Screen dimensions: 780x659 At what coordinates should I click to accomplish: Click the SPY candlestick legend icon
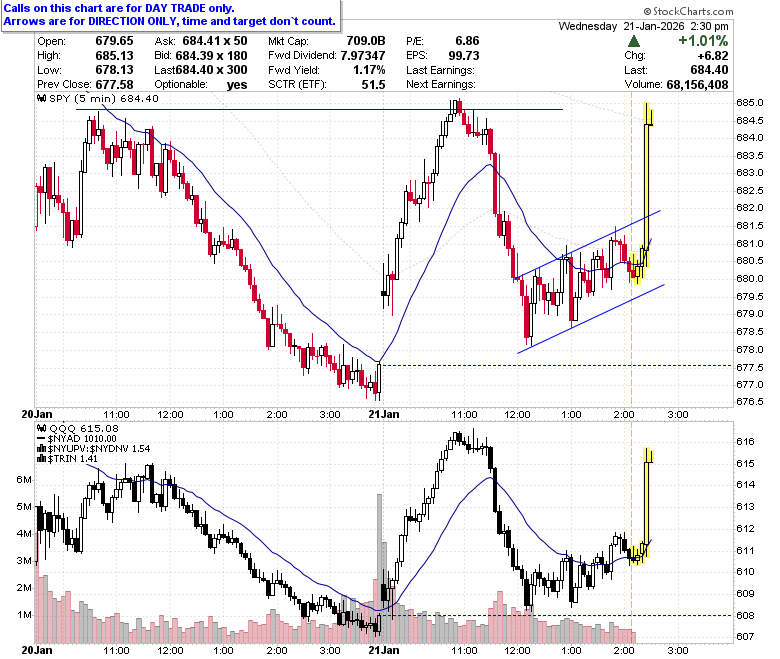pos(42,98)
